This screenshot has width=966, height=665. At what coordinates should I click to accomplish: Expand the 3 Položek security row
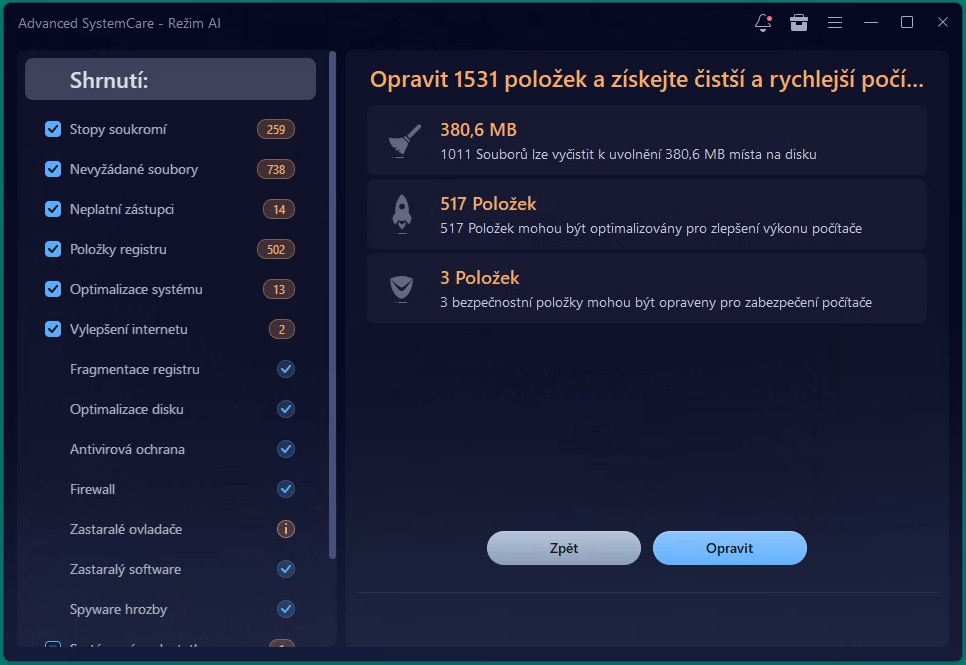point(646,288)
